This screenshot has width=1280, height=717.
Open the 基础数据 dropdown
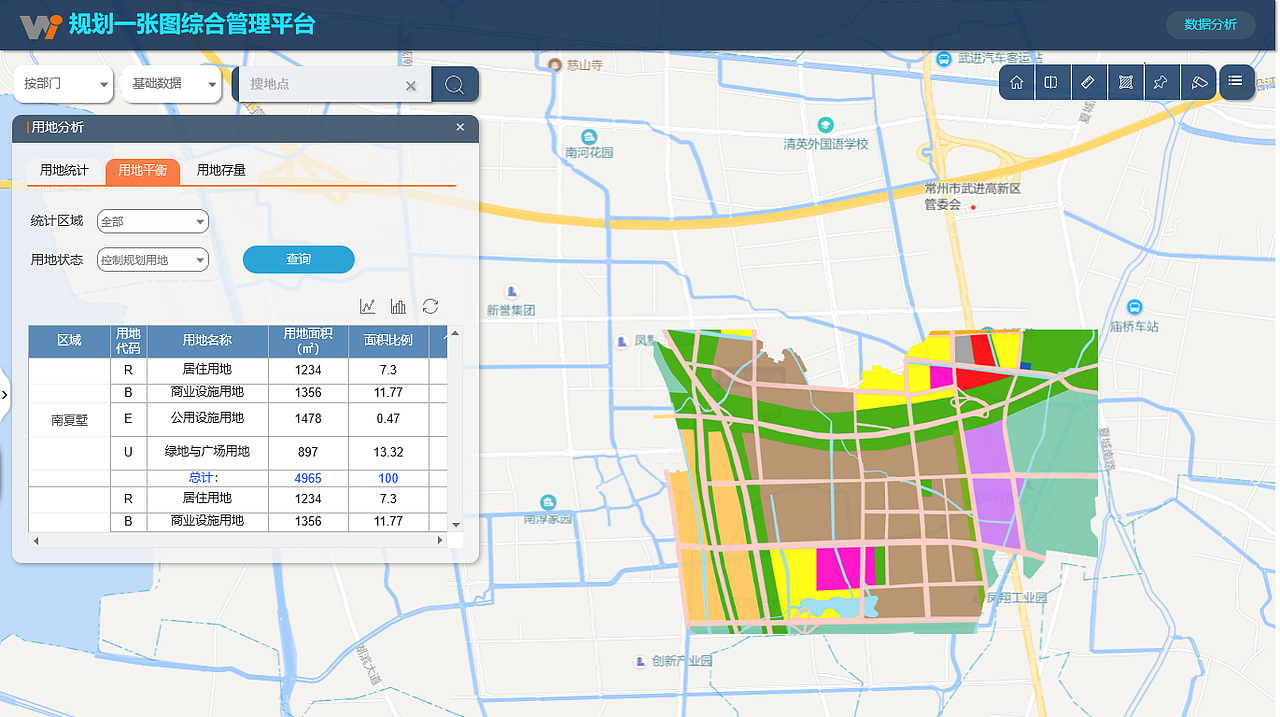tap(170, 84)
